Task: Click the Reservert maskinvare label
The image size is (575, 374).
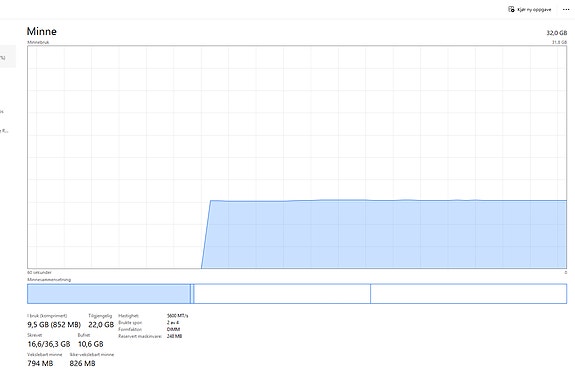Action: tap(140, 336)
